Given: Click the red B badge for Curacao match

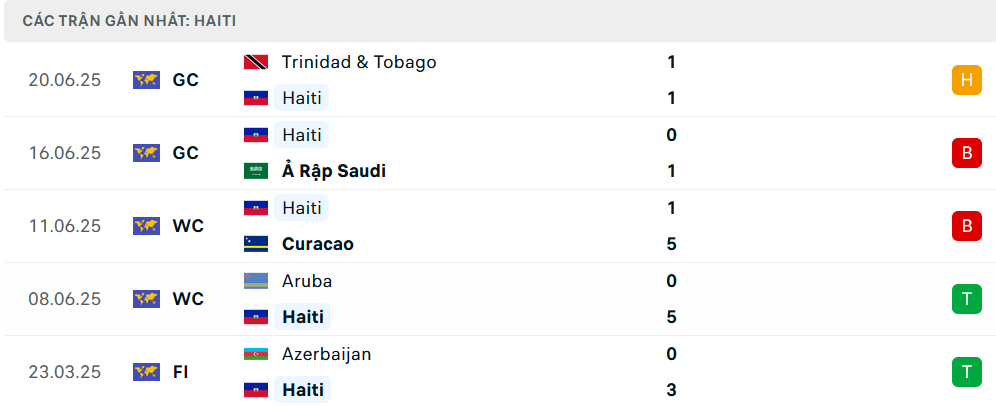Looking at the screenshot, I should [966, 226].
